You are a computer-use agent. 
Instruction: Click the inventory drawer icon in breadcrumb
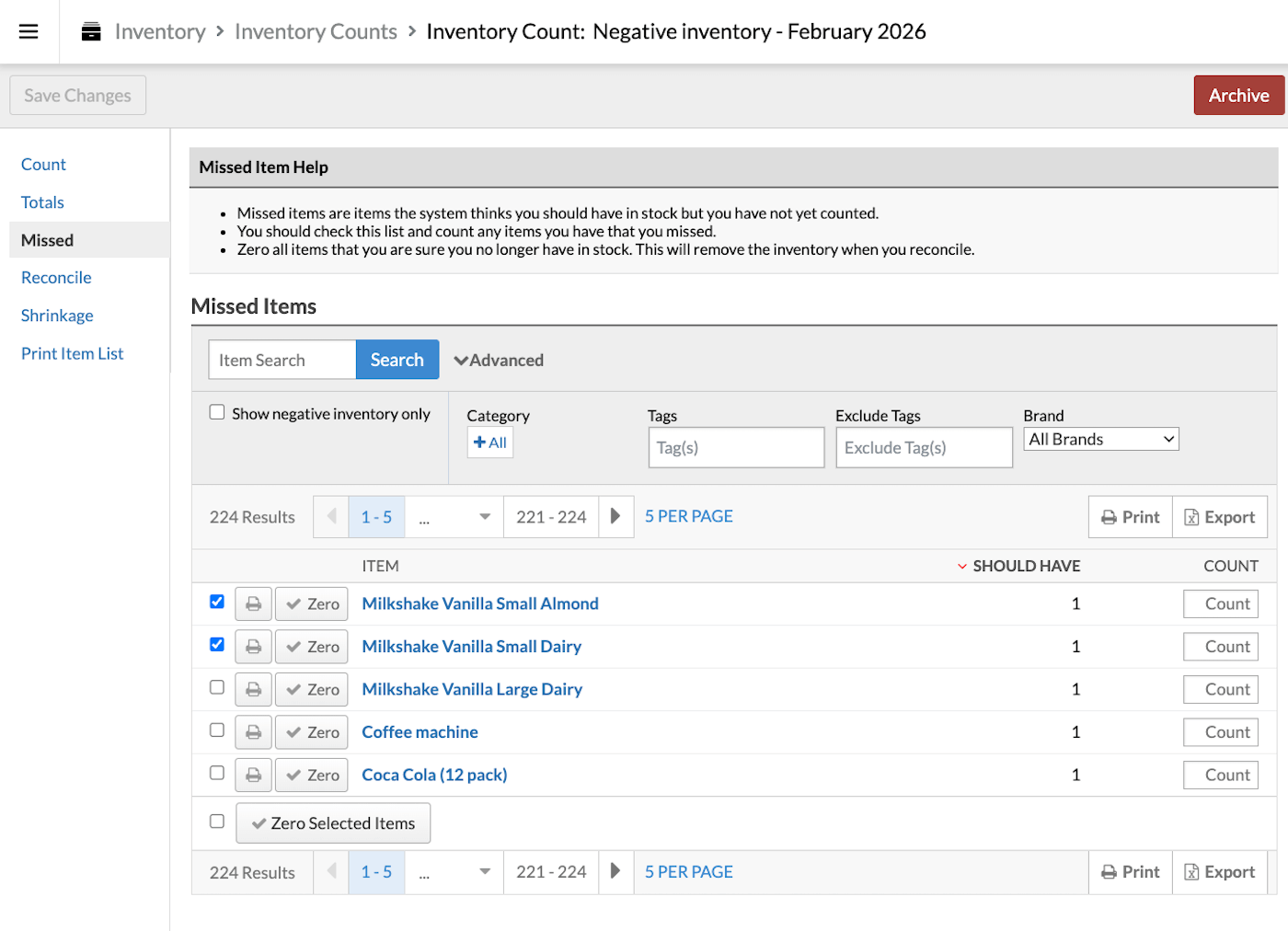[x=89, y=30]
